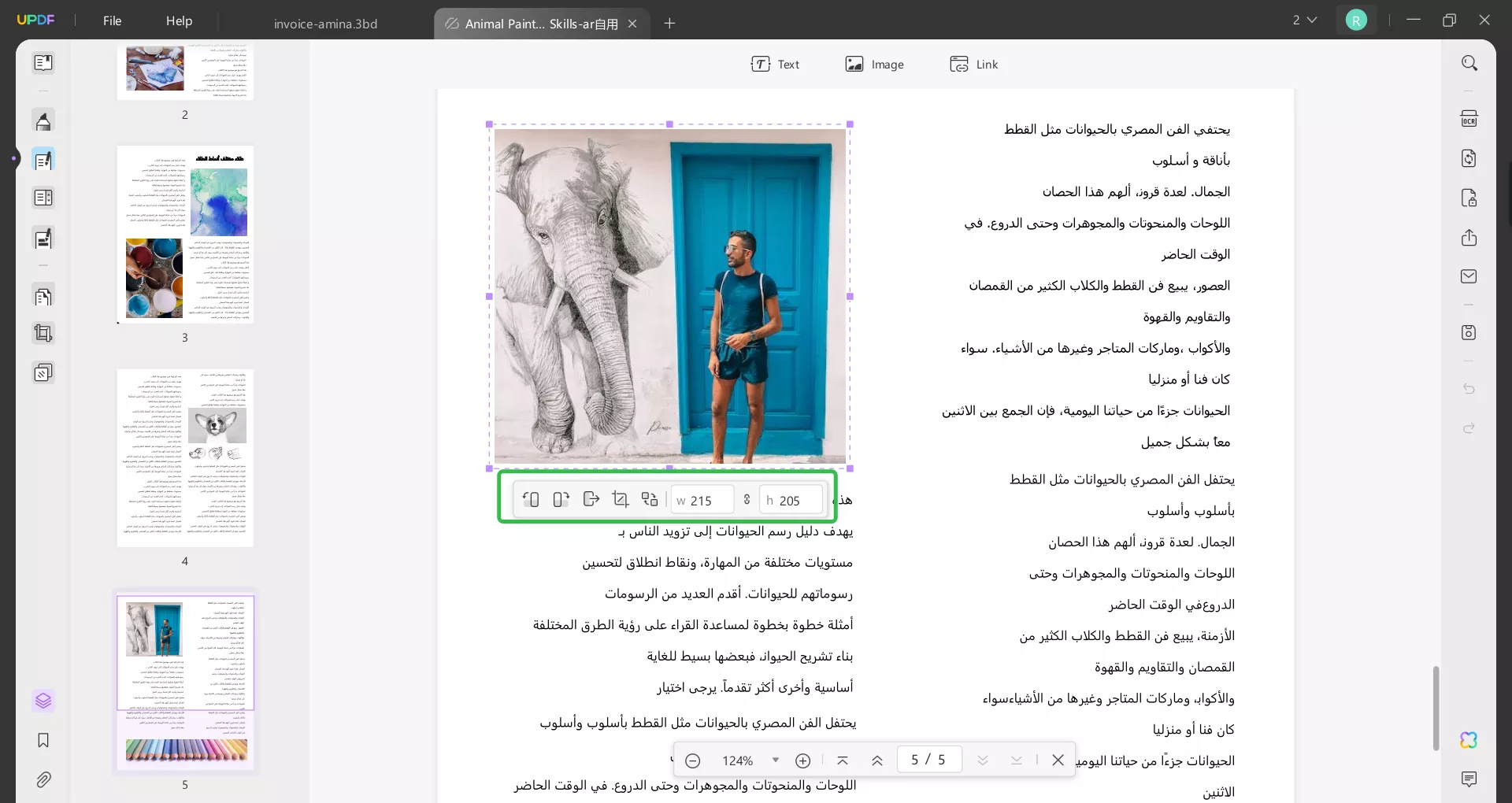This screenshot has width=1512, height=803.
Task: Crop the selected image
Action: (x=621, y=500)
